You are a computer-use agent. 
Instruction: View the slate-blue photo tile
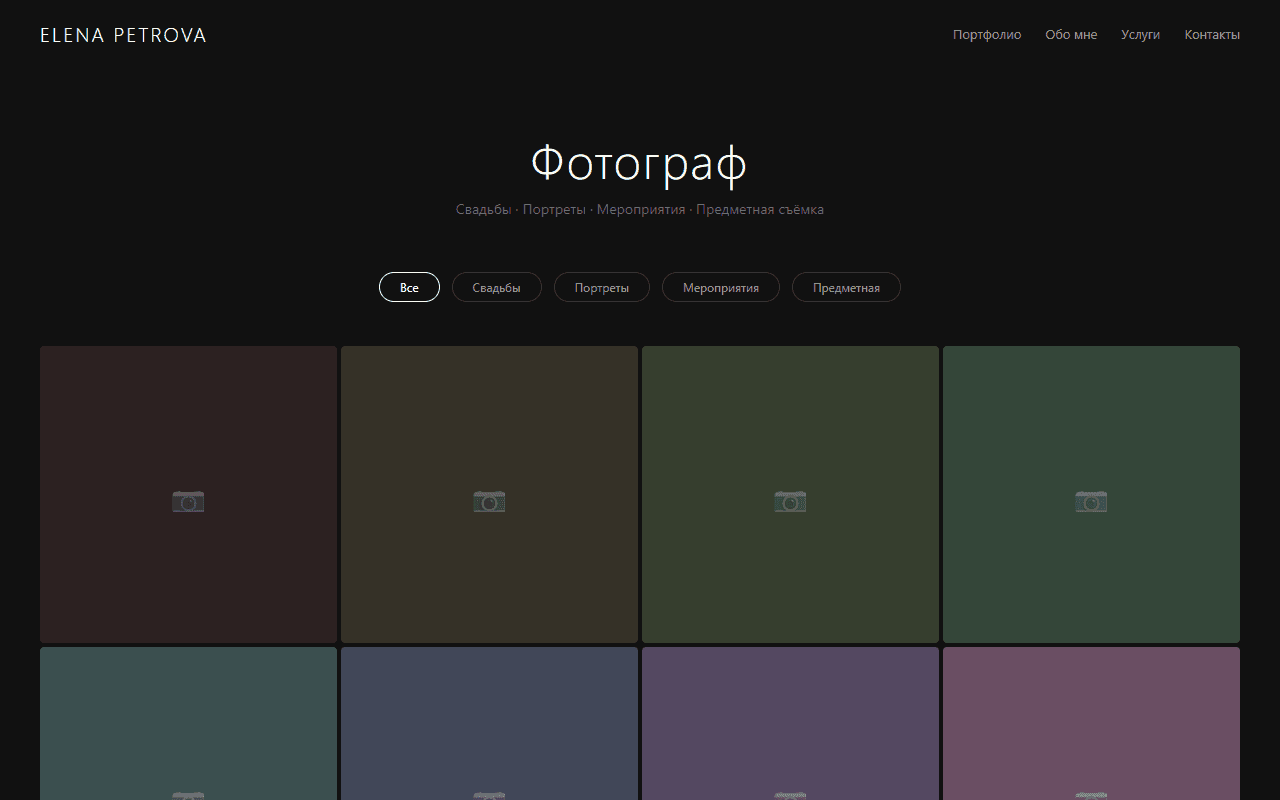click(489, 723)
